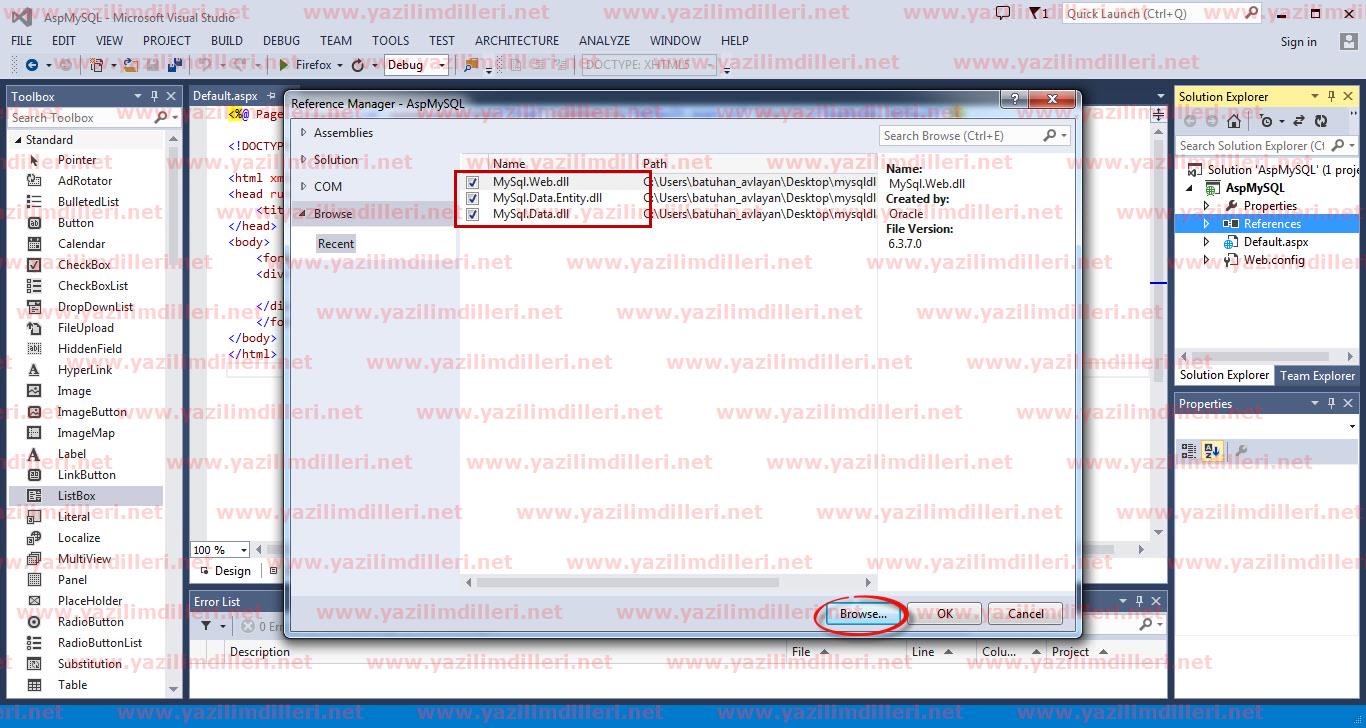The height and width of the screenshot is (728, 1366).
Task: Expand the Properties node in Solution Explorer
Action: tap(1206, 206)
